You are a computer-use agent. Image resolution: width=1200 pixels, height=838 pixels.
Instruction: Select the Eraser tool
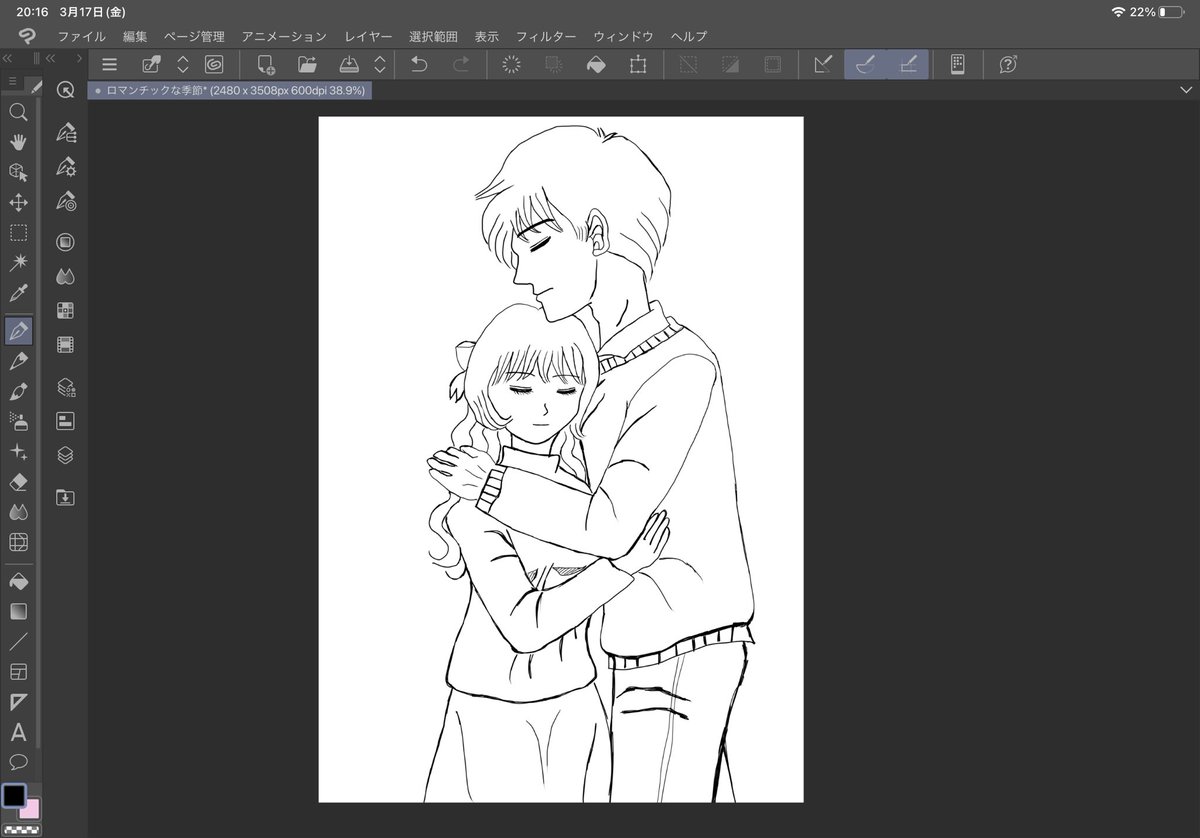click(x=18, y=482)
